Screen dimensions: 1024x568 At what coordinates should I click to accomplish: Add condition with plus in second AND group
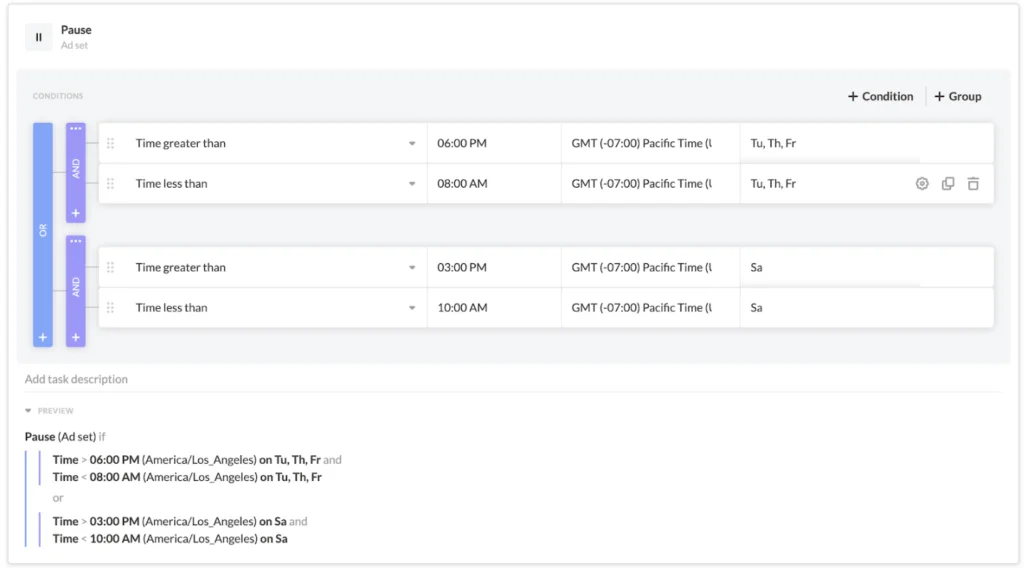click(76, 338)
